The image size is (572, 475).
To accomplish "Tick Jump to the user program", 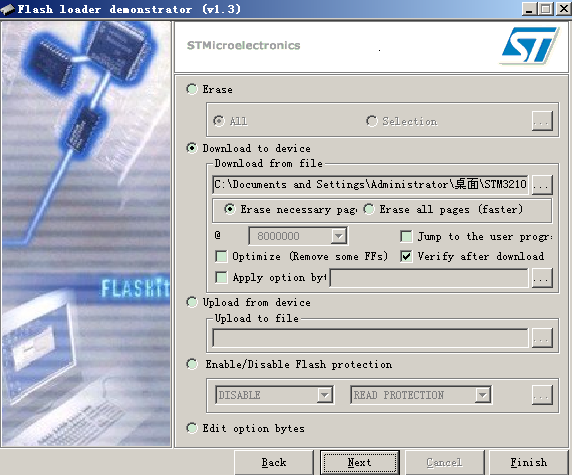I will (x=406, y=236).
